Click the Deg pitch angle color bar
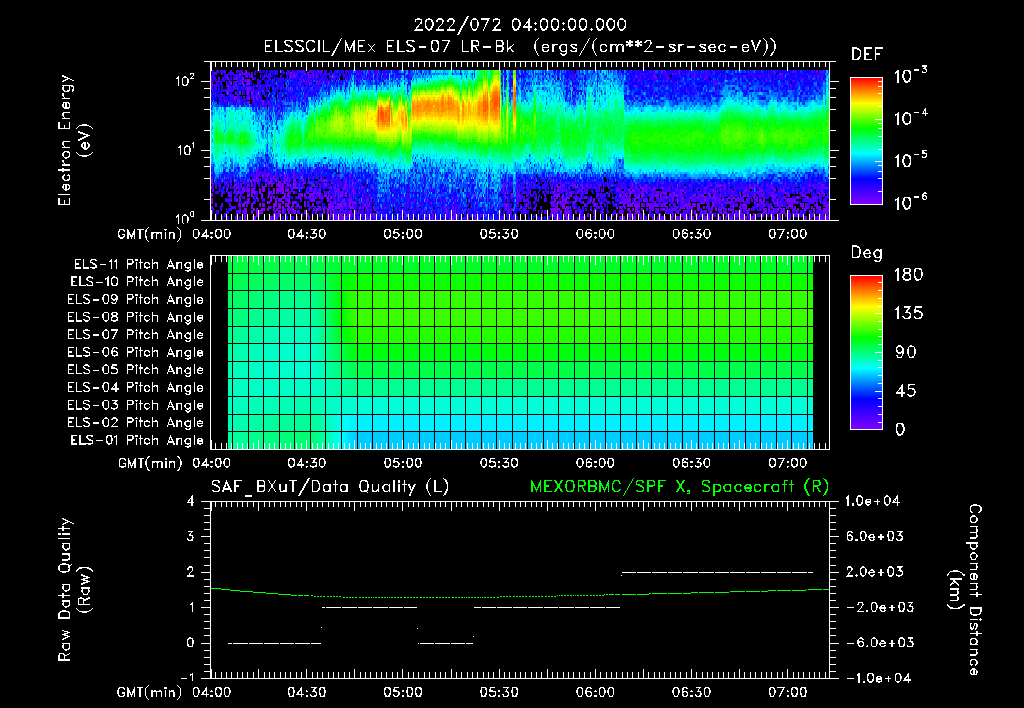This screenshot has width=1024, height=708. pos(866,353)
